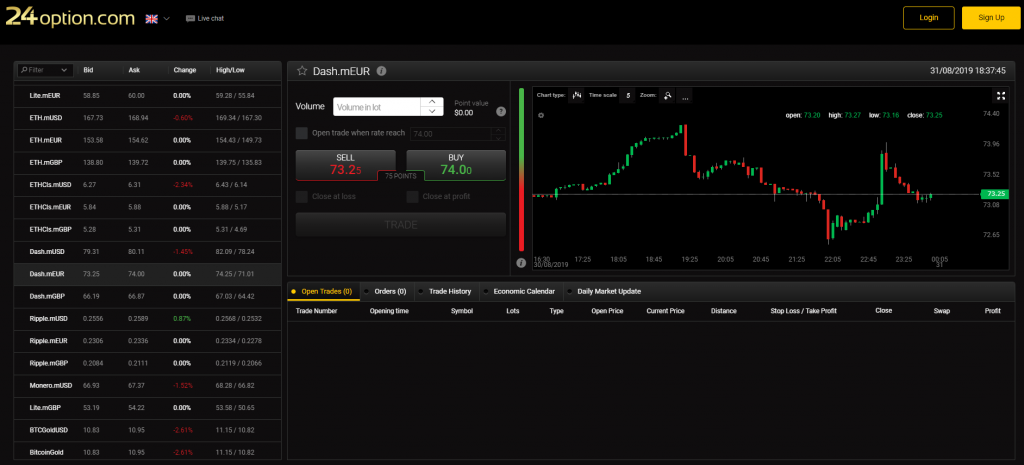
Task: Open Economic Calendar tab
Action: (522, 291)
